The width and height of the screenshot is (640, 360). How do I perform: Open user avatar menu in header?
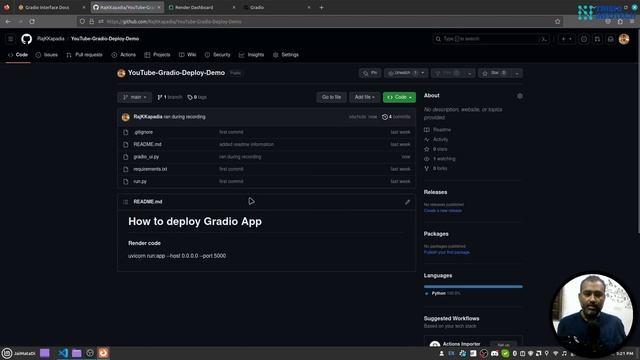(x=624, y=39)
